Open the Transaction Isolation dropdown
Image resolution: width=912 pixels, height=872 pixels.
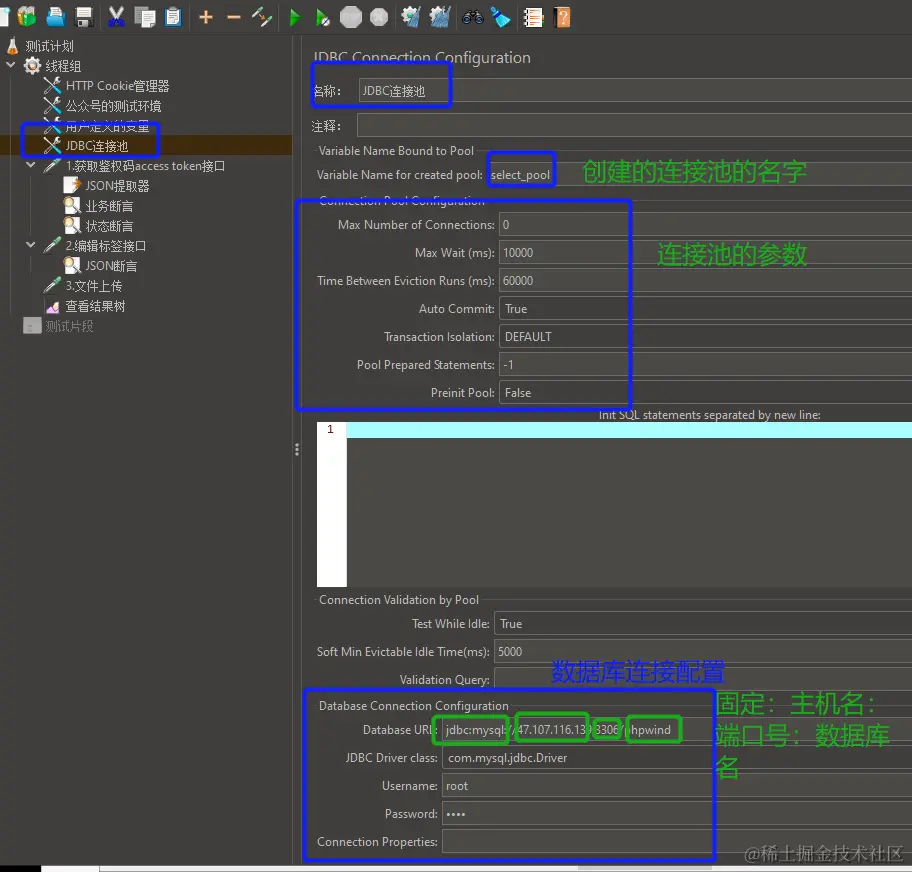click(705, 337)
